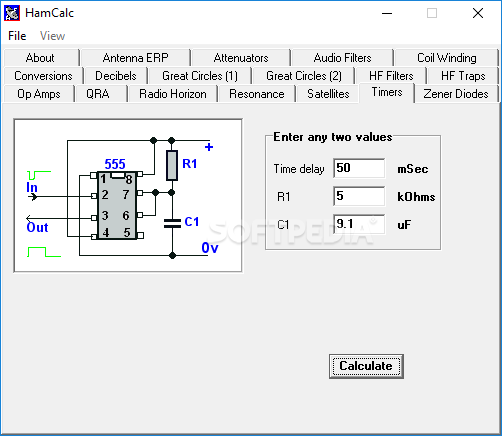The height and width of the screenshot is (436, 502).
Task: Minimize the HamCalc window
Action: click(x=387, y=13)
